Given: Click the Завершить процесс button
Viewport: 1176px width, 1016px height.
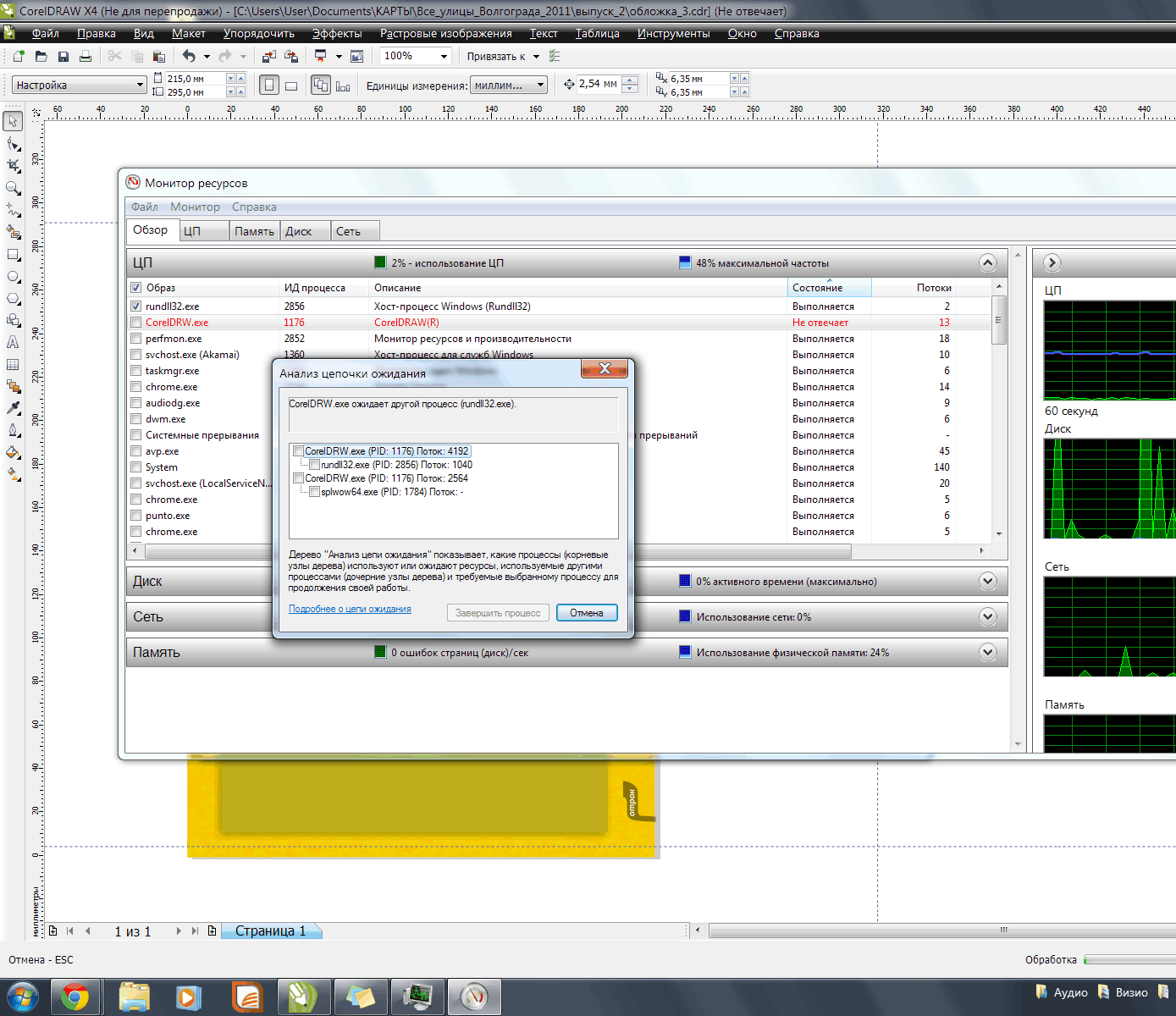Looking at the screenshot, I should (x=498, y=613).
